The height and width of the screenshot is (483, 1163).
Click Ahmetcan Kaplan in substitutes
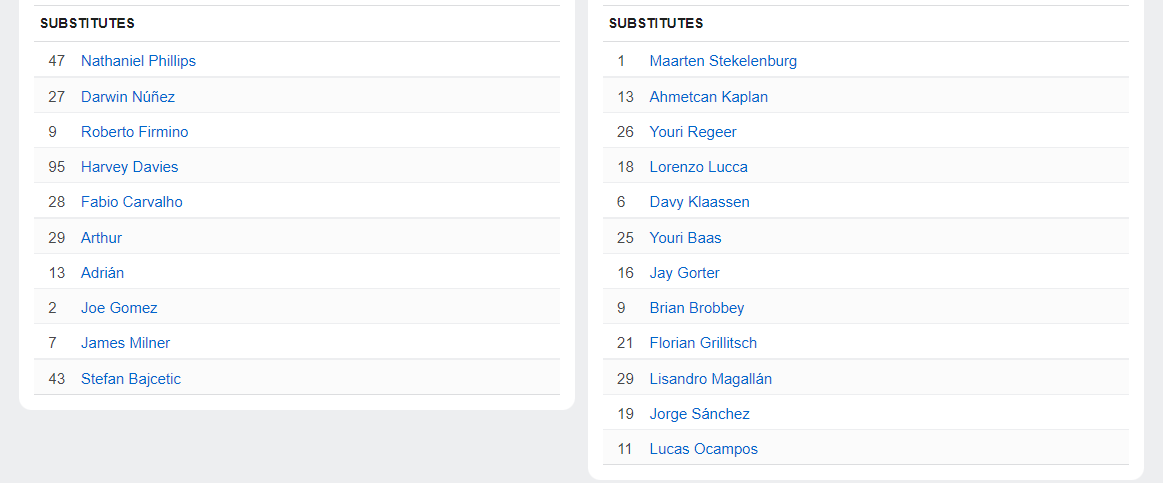click(708, 97)
